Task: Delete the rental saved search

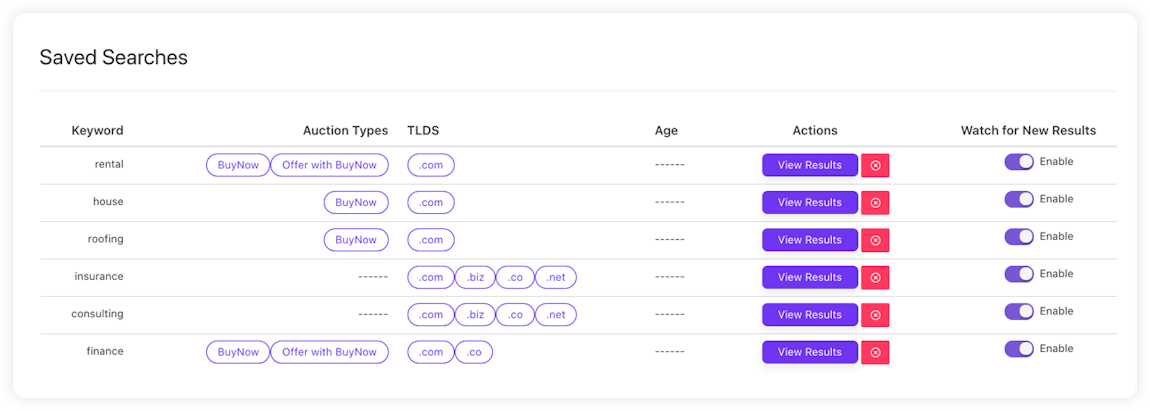Action: point(875,166)
